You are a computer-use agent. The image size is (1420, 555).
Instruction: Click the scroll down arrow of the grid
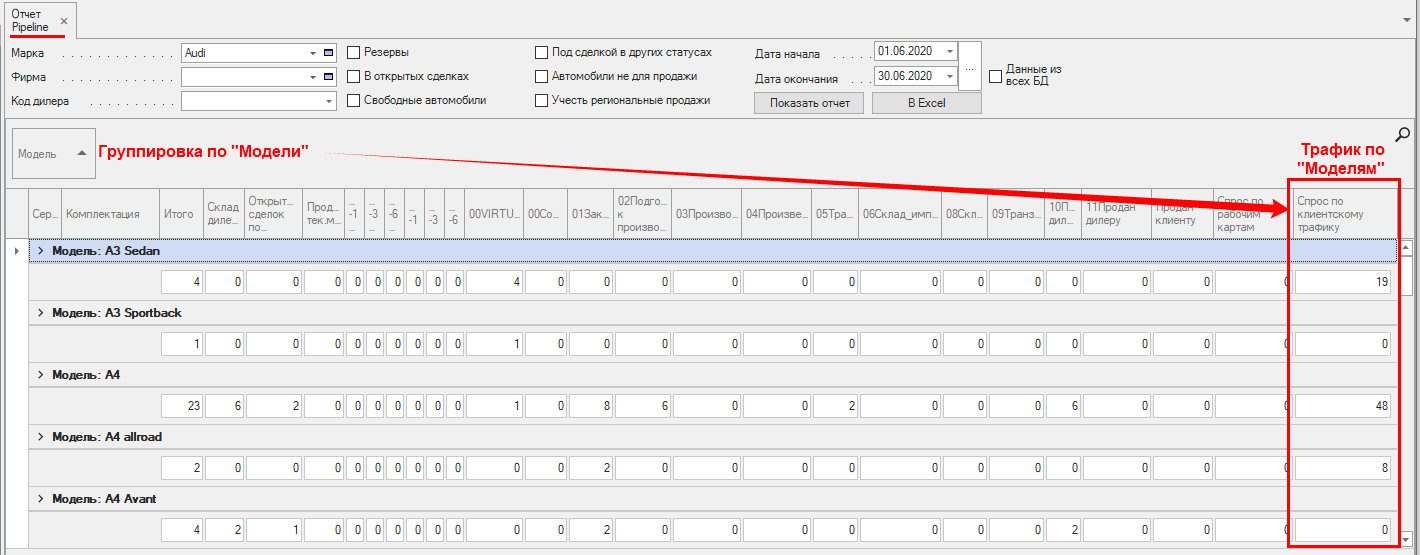pyautogui.click(x=1407, y=538)
